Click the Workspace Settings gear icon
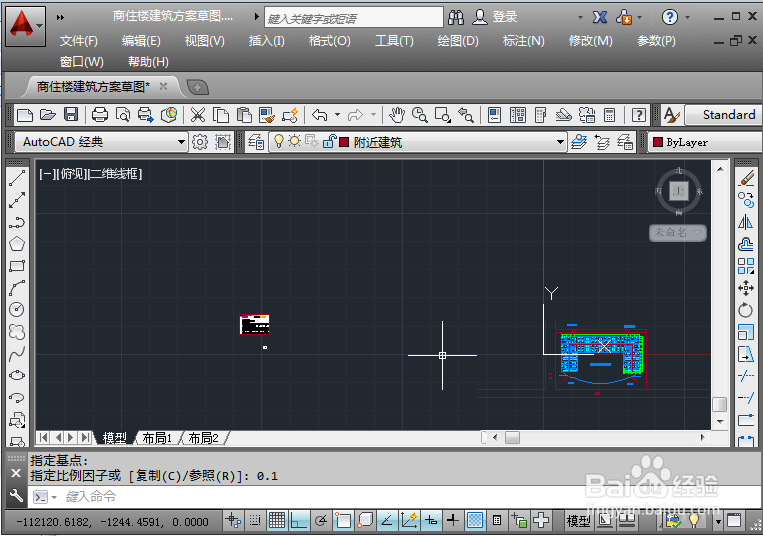The width and height of the screenshot is (763, 536). click(200, 142)
